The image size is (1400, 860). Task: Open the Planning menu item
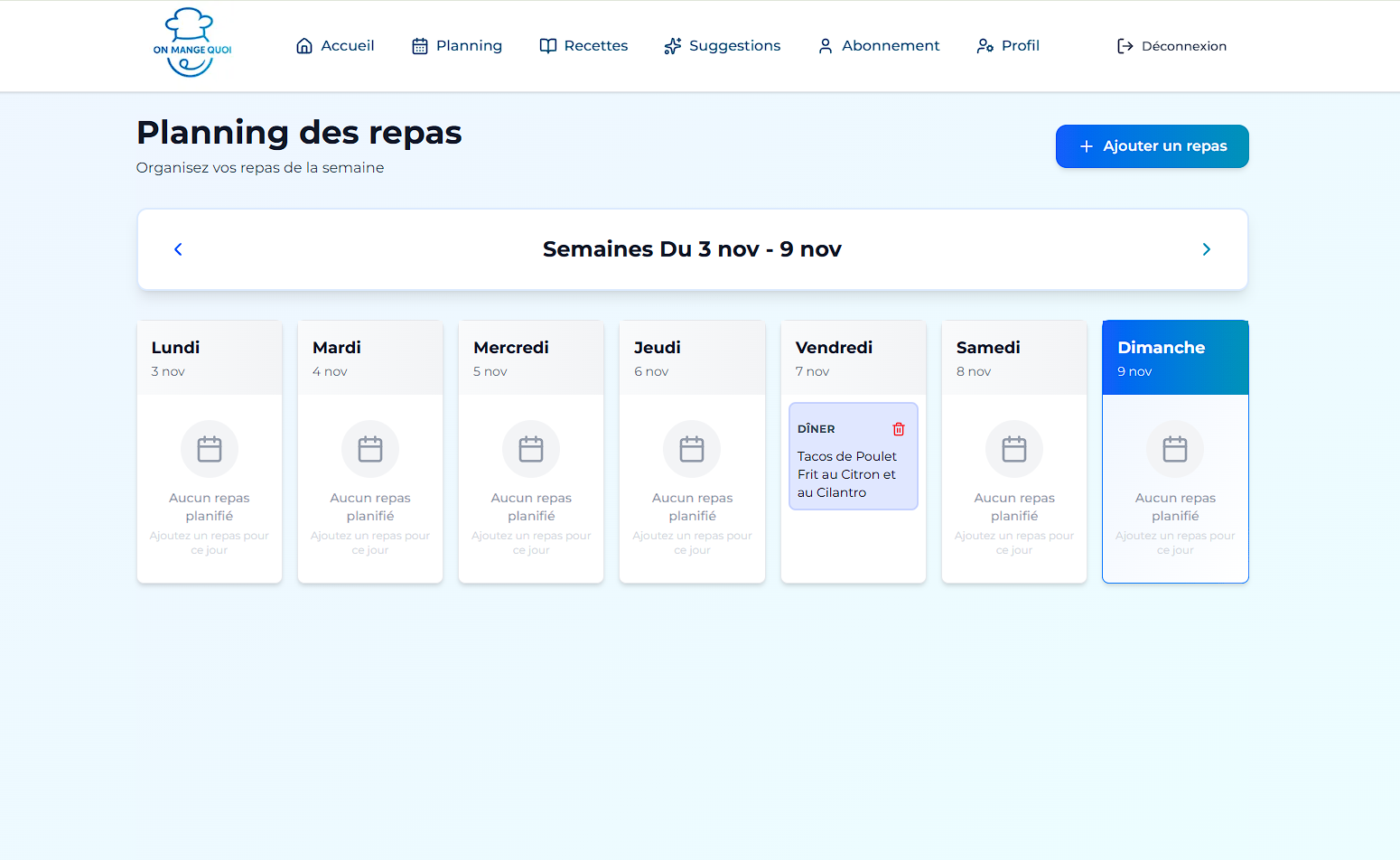457,46
